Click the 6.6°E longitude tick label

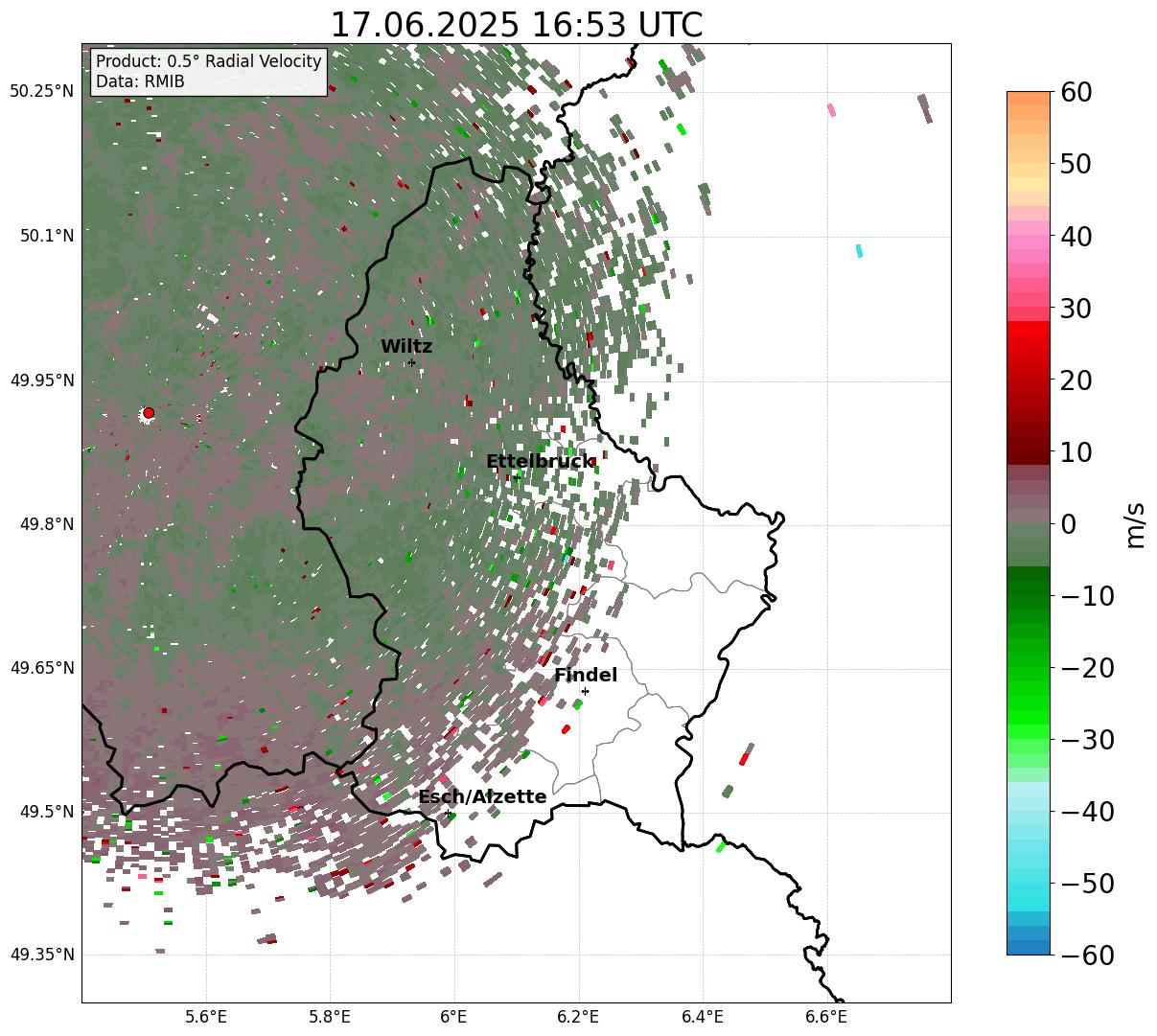click(x=826, y=1017)
